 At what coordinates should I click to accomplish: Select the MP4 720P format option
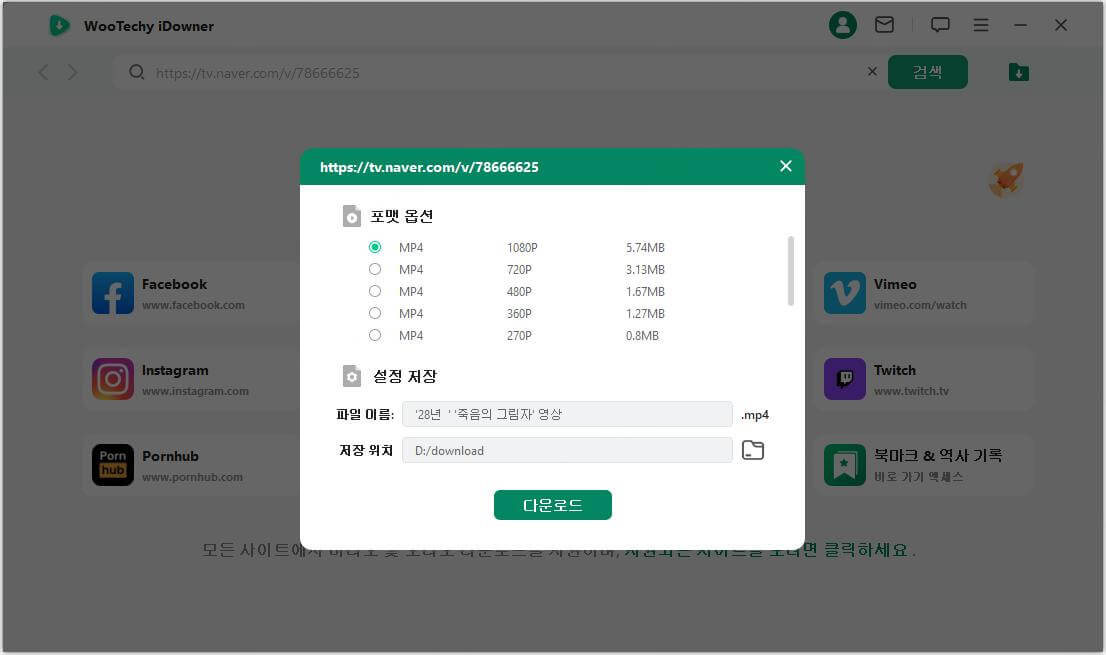[x=375, y=269]
